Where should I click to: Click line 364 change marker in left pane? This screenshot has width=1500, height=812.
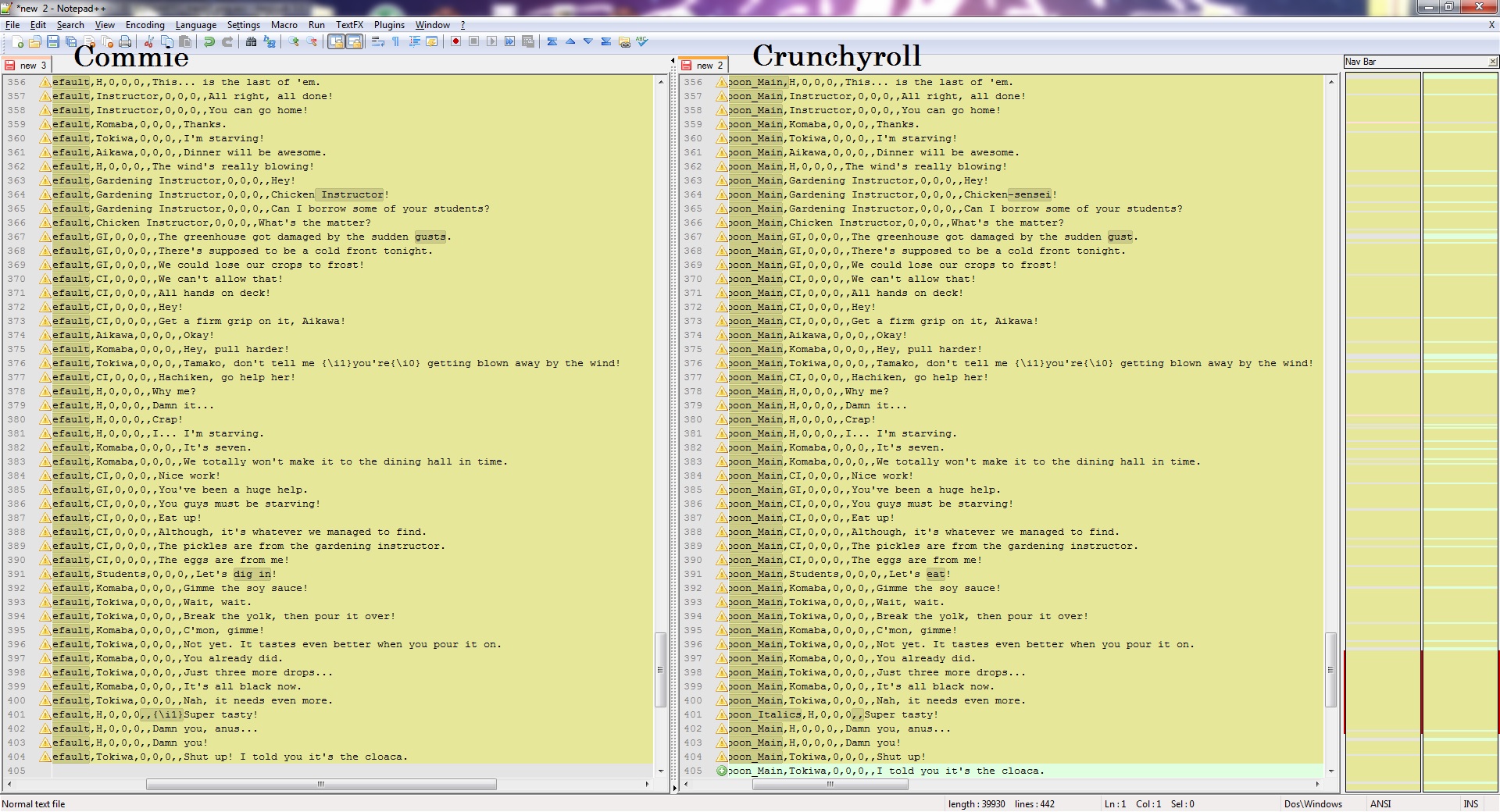pyautogui.click(x=45, y=194)
